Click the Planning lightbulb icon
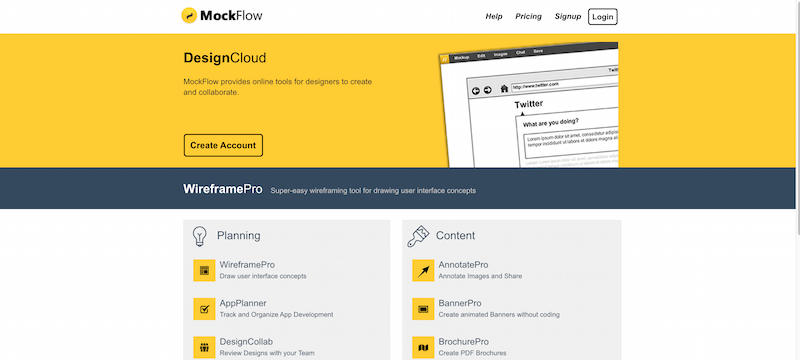This screenshot has width=800, height=360. click(x=199, y=236)
